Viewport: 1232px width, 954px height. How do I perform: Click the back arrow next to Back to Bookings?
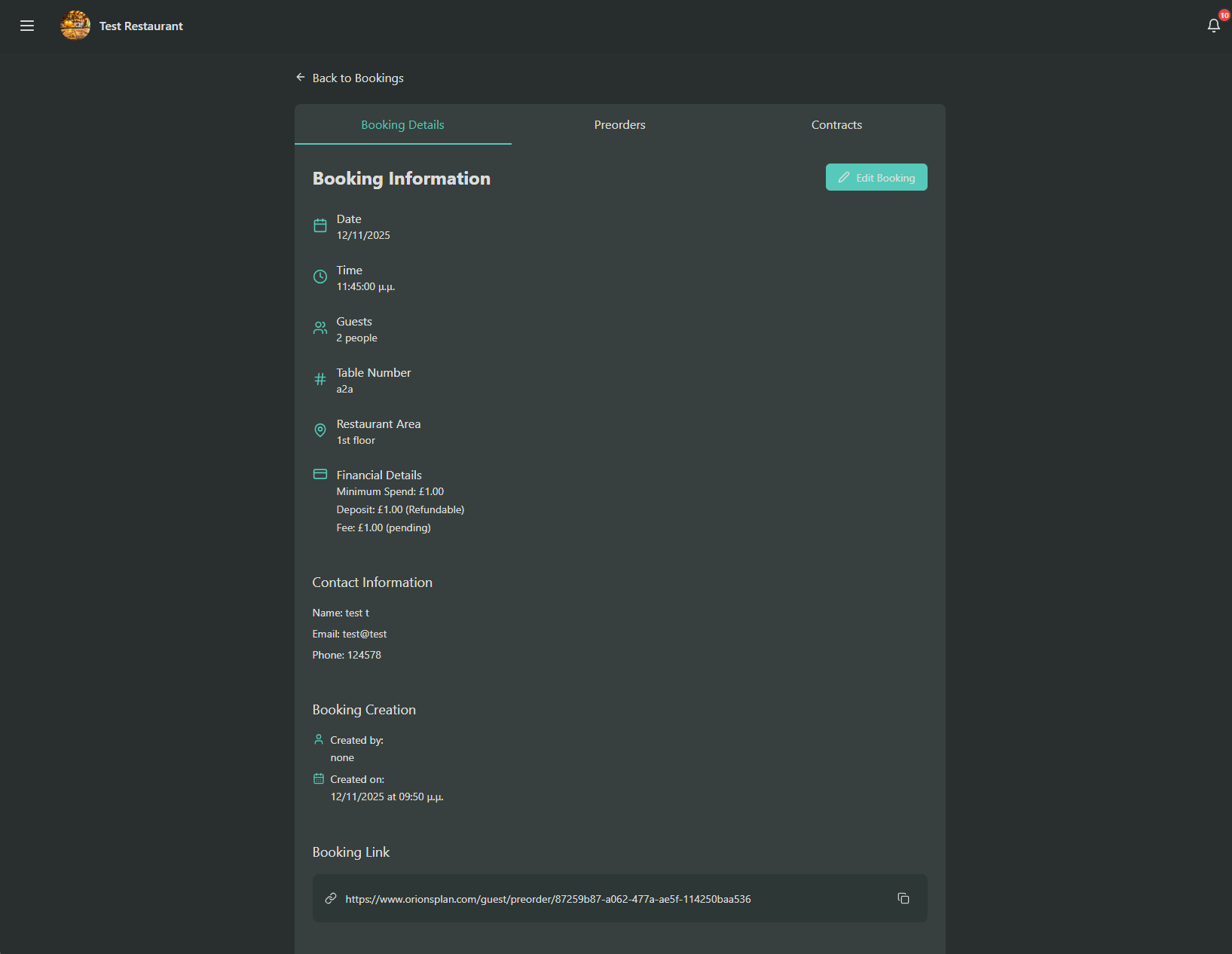tap(301, 77)
